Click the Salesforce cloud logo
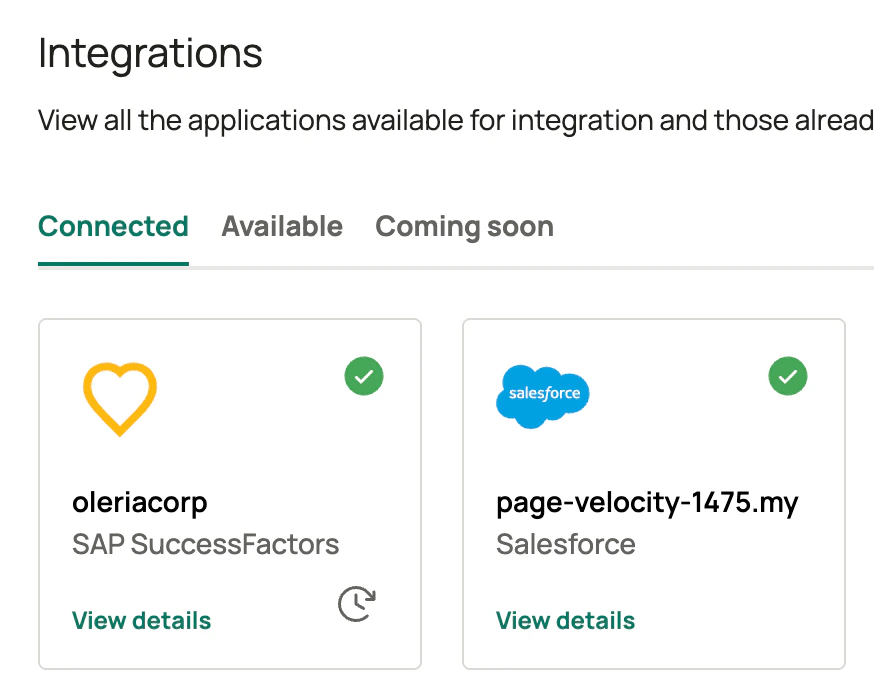The image size is (874, 694). coord(542,396)
